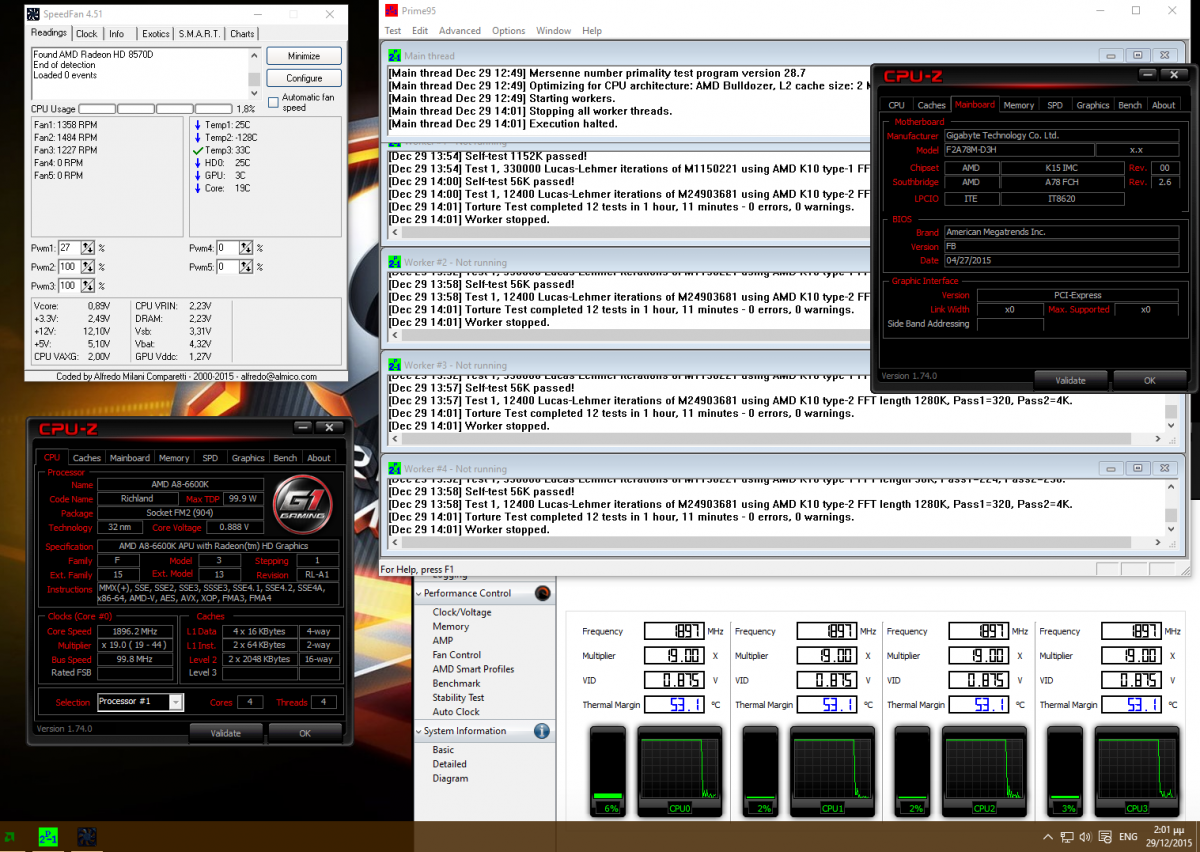Click the SpeedFan title bar fan icon

[x=35, y=14]
